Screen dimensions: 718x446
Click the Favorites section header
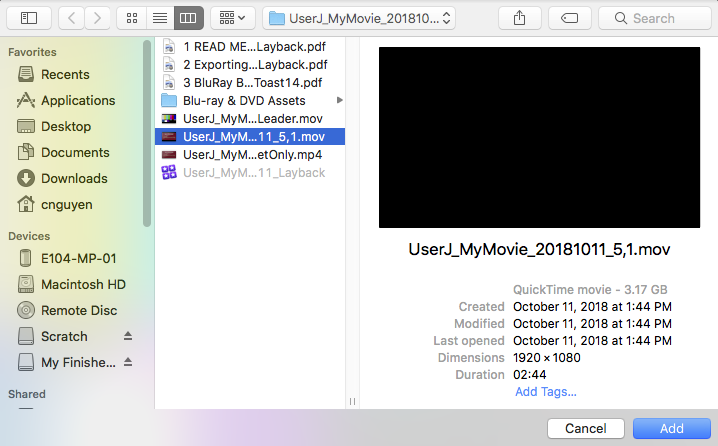[x=32, y=52]
